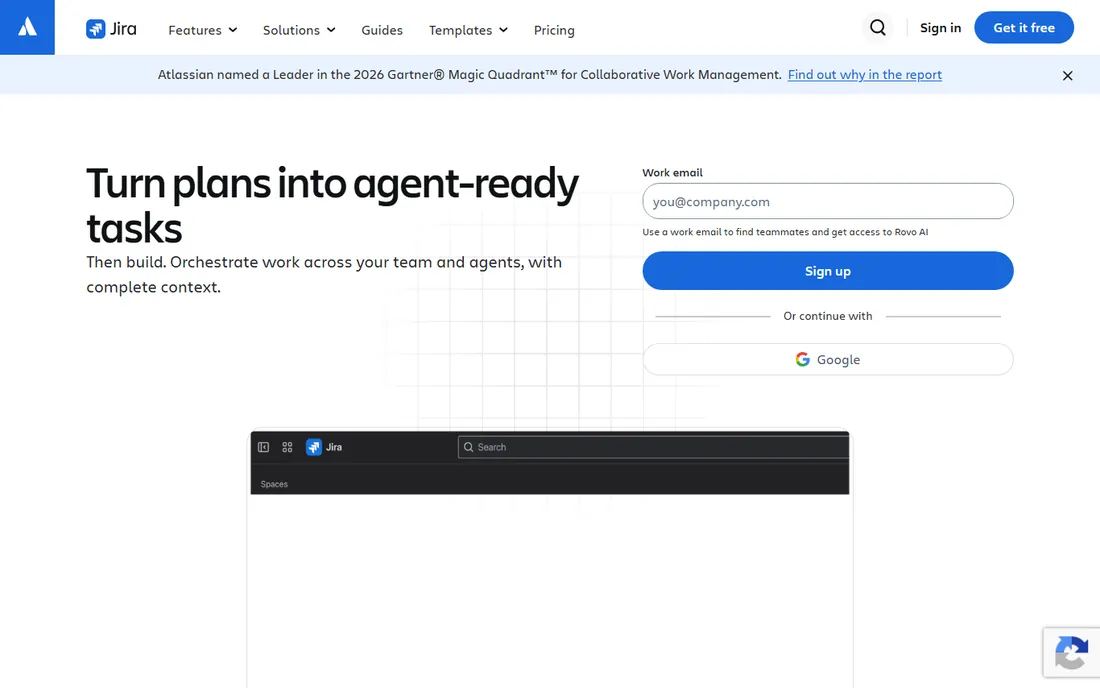1100x688 pixels.
Task: Expand the Solutions dropdown
Action: 300,30
